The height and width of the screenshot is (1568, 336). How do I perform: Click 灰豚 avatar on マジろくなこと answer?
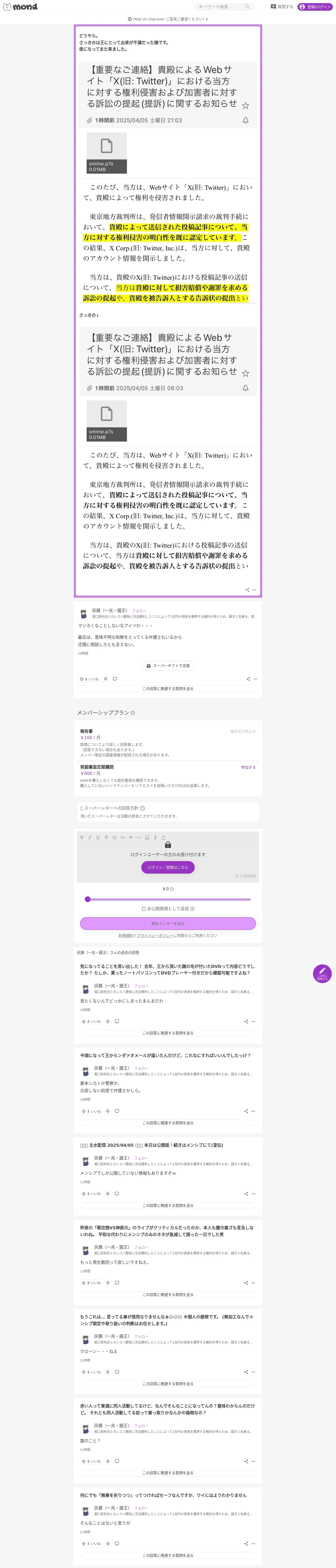click(83, 614)
